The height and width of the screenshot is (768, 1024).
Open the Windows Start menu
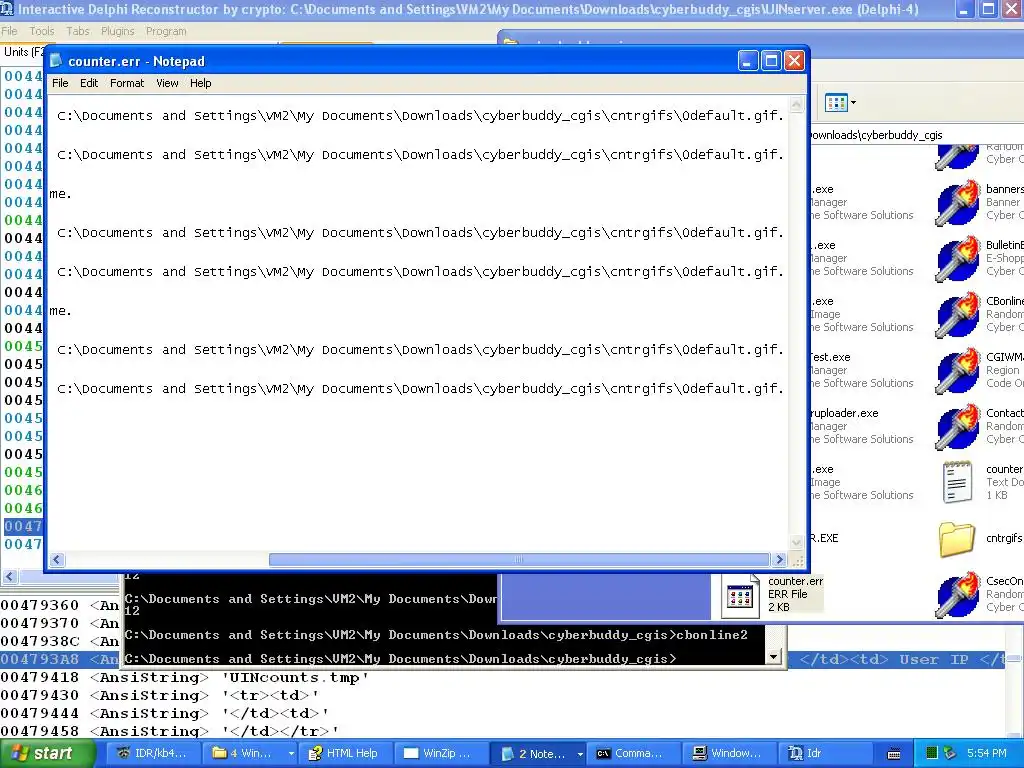(x=47, y=754)
